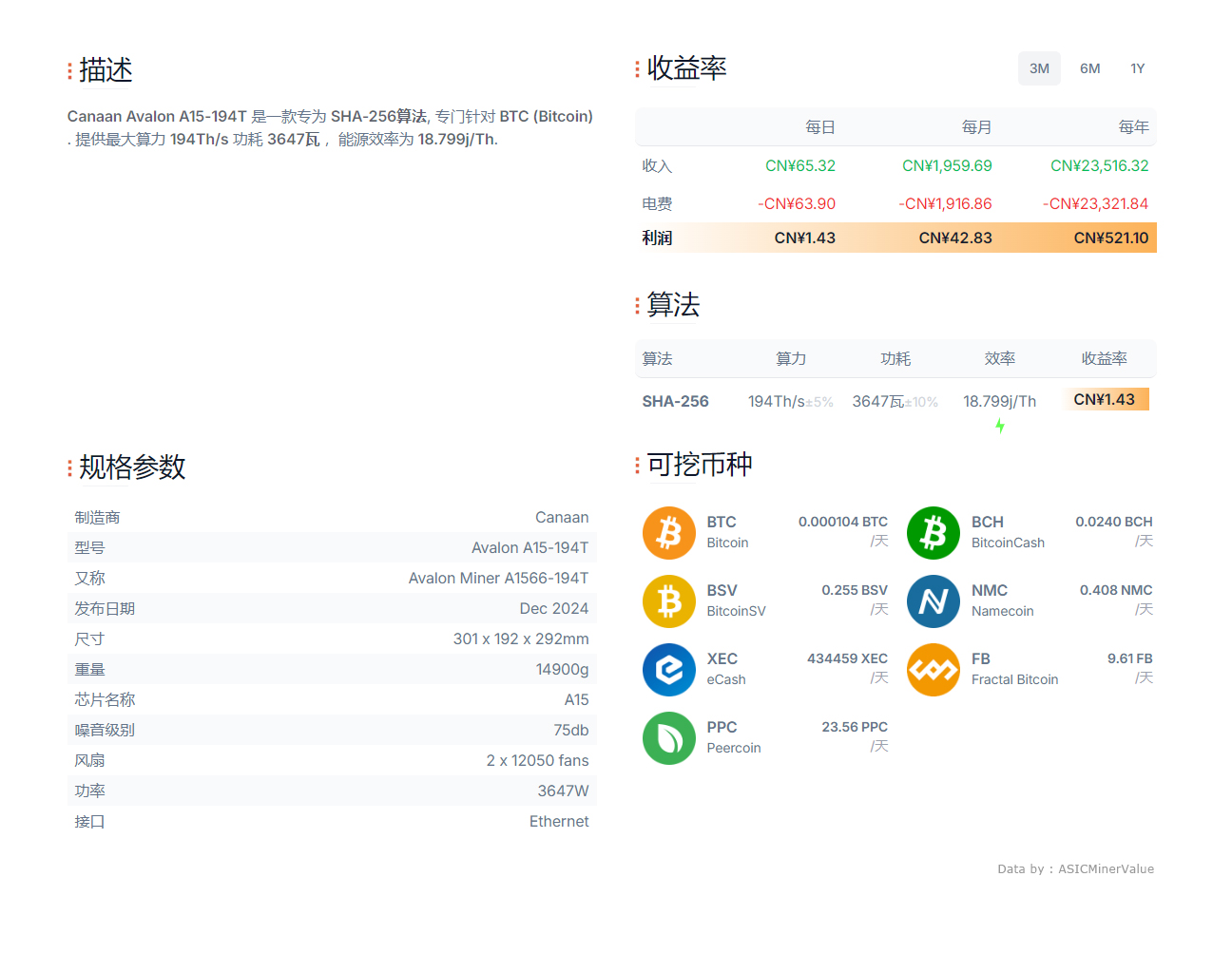Open the NMC coin name link
The height and width of the screenshot is (953, 1232).
[990, 590]
